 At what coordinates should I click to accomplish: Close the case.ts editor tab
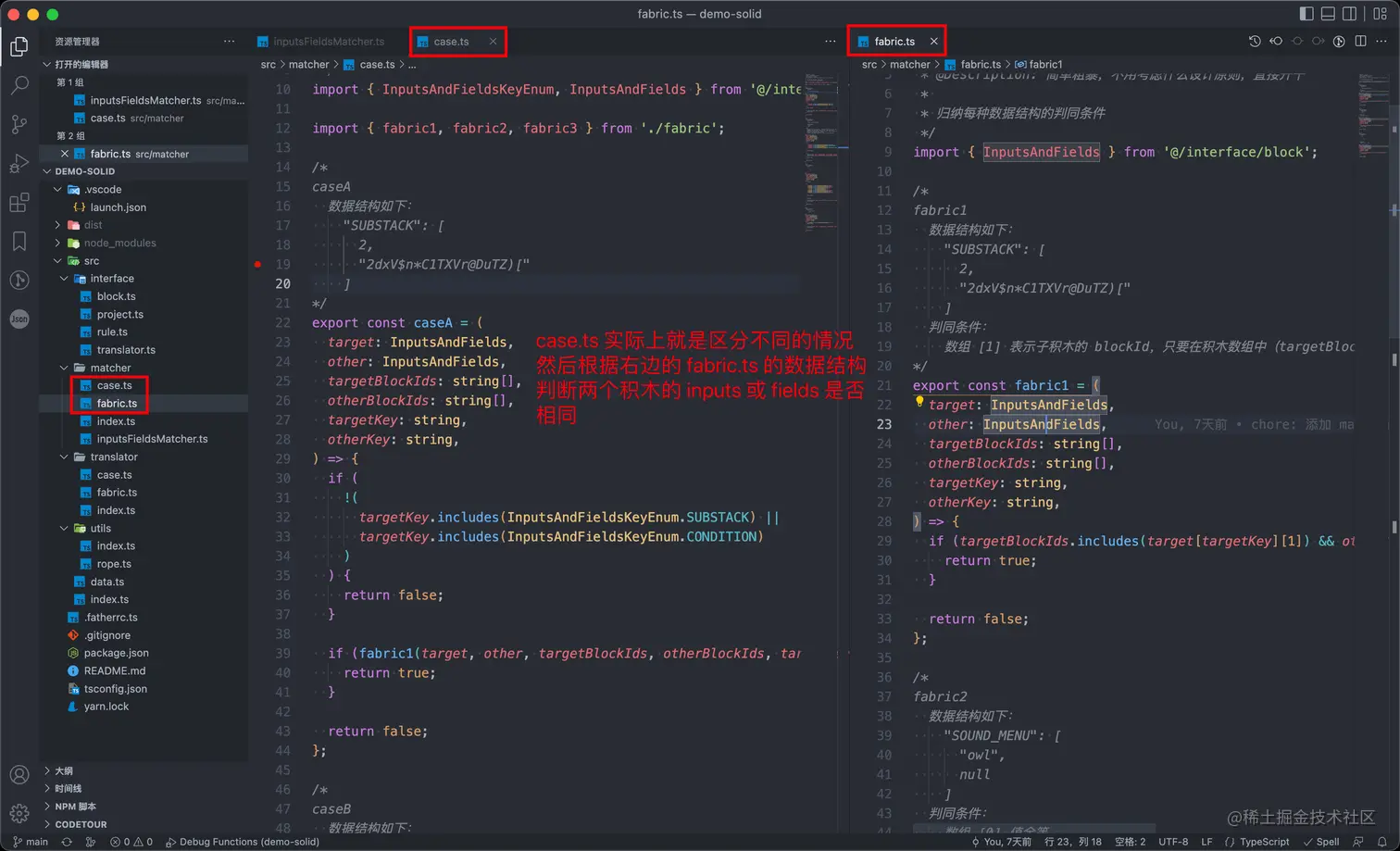click(x=493, y=42)
